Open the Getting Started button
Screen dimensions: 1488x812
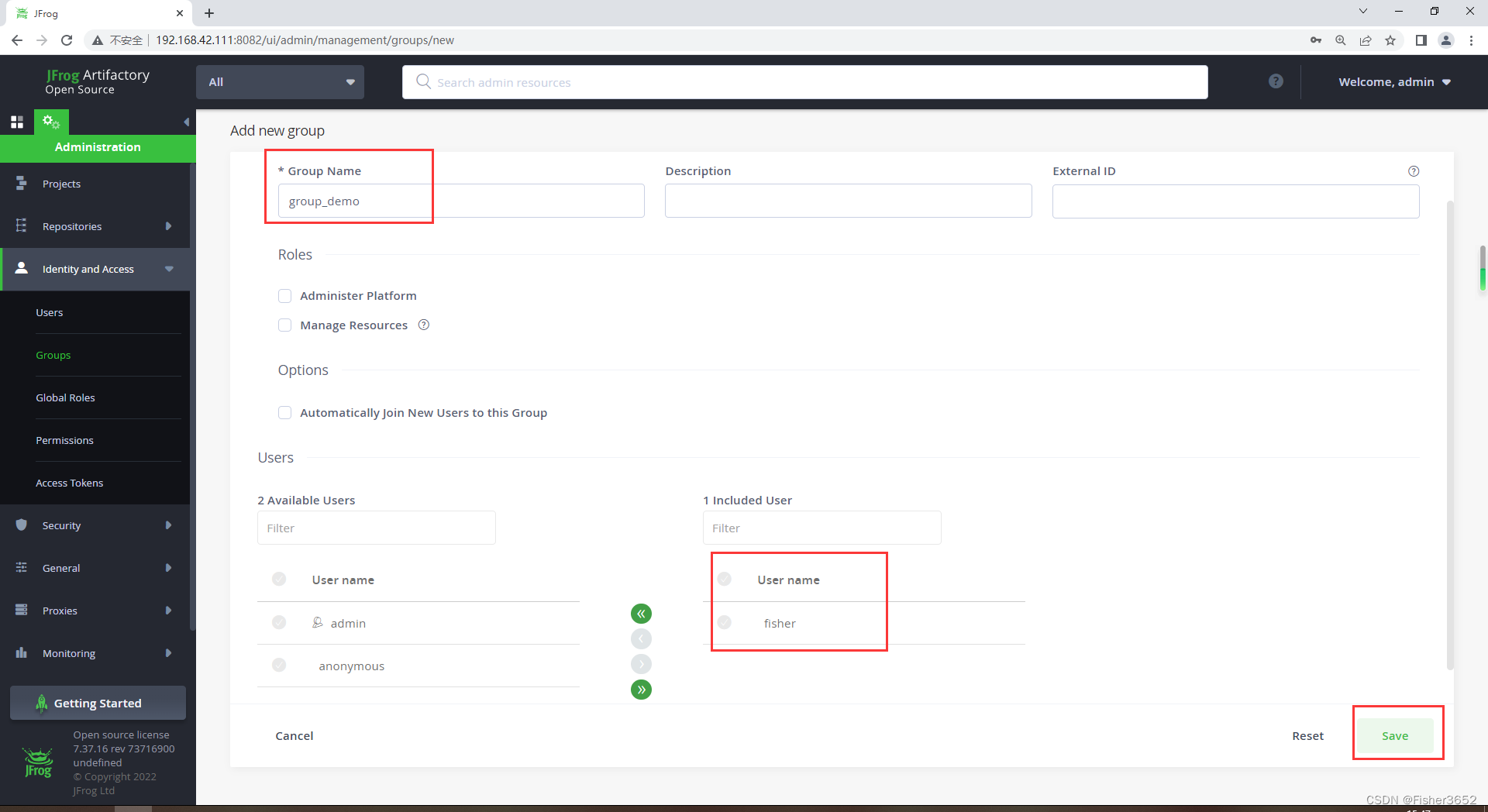tap(98, 703)
